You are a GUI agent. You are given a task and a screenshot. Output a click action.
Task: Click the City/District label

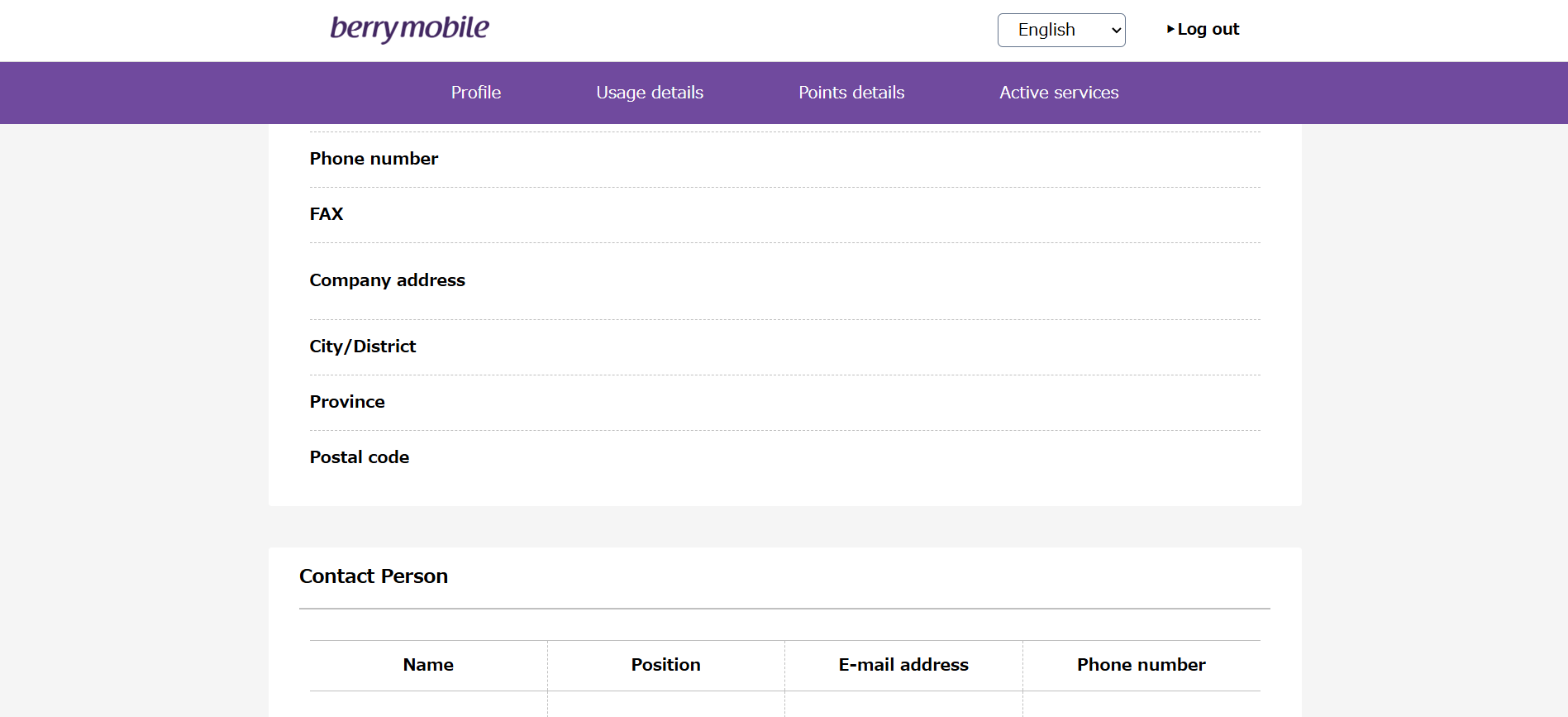[363, 347]
